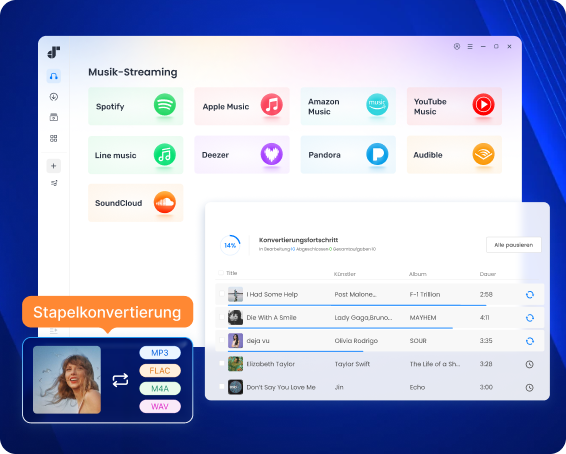566x454 pixels.
Task: Click the 14% progress circle
Action: point(230,245)
